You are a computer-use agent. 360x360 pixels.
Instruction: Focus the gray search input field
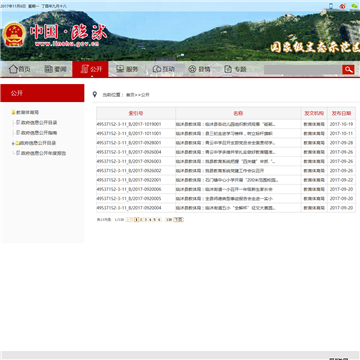click(x=303, y=69)
